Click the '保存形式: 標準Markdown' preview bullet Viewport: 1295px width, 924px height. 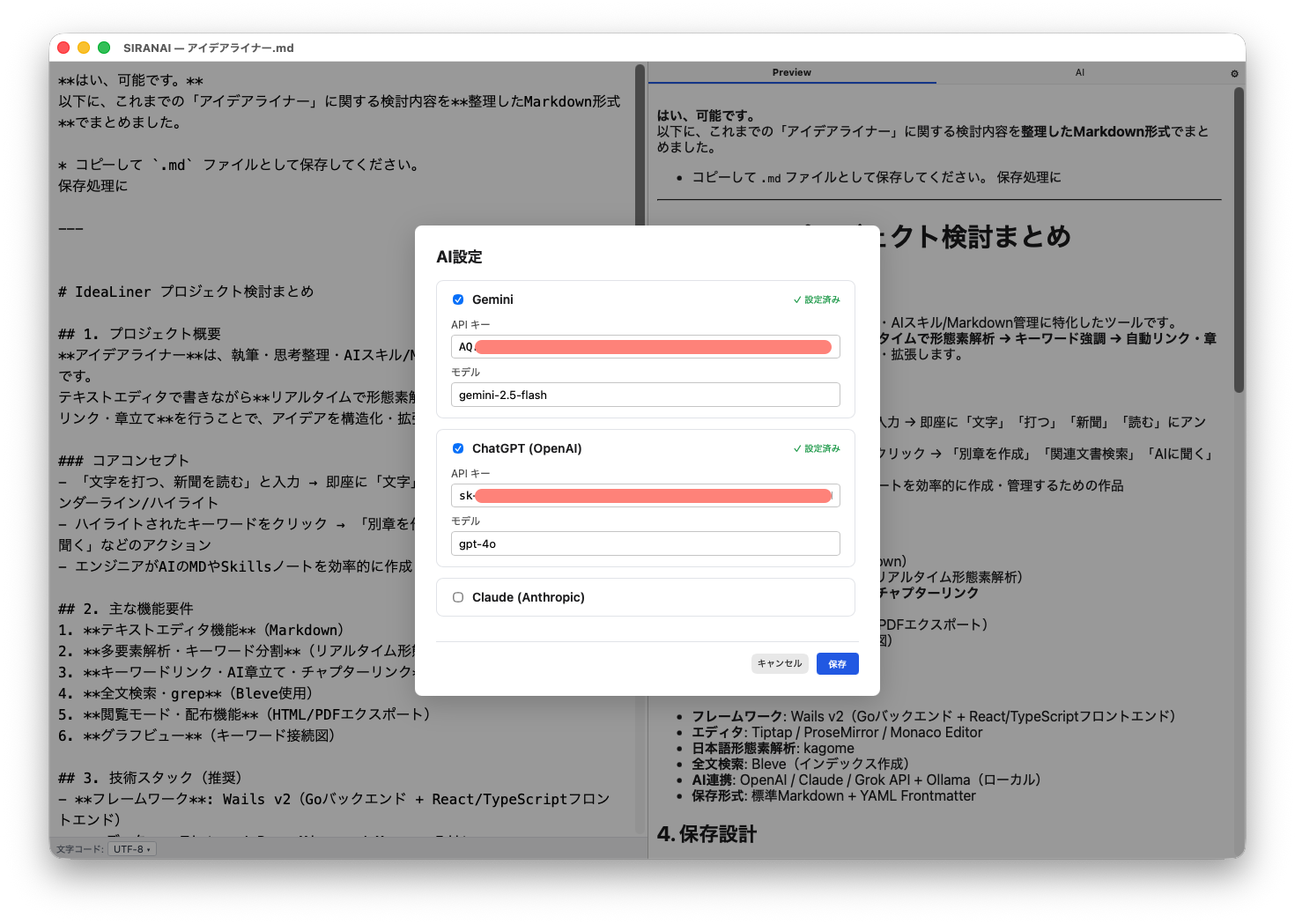(x=833, y=795)
